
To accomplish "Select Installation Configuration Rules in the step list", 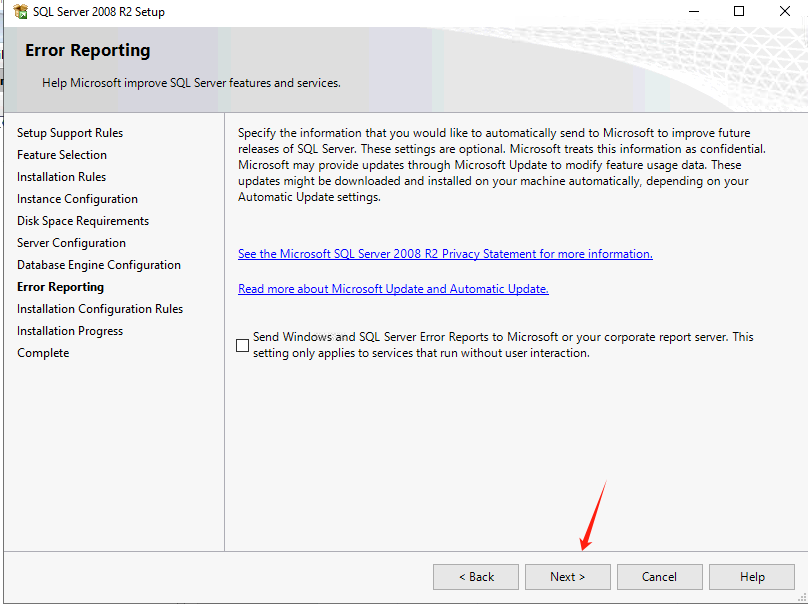I will pyautogui.click(x=100, y=309).
